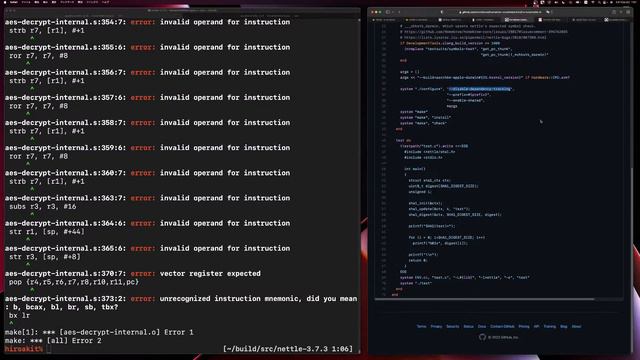This screenshot has width=640, height=360.
Task: Click the 'make: *** [all] Error 2' line
Action: click(x=53, y=340)
